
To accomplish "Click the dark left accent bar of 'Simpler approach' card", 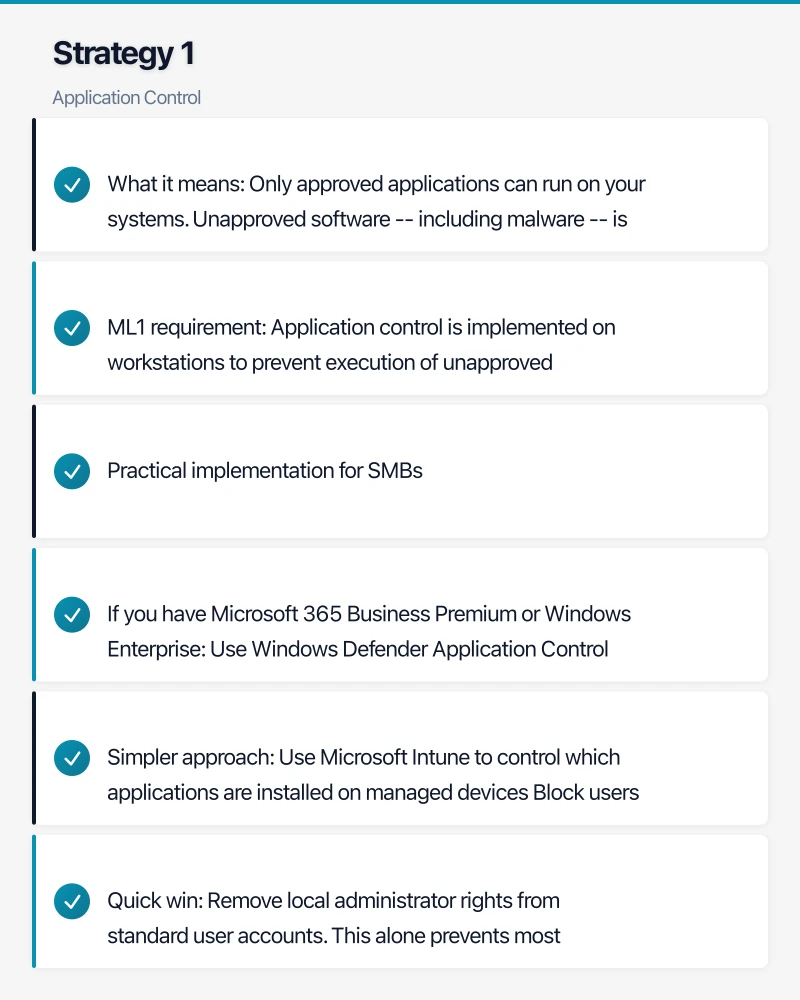I will [x=34, y=758].
